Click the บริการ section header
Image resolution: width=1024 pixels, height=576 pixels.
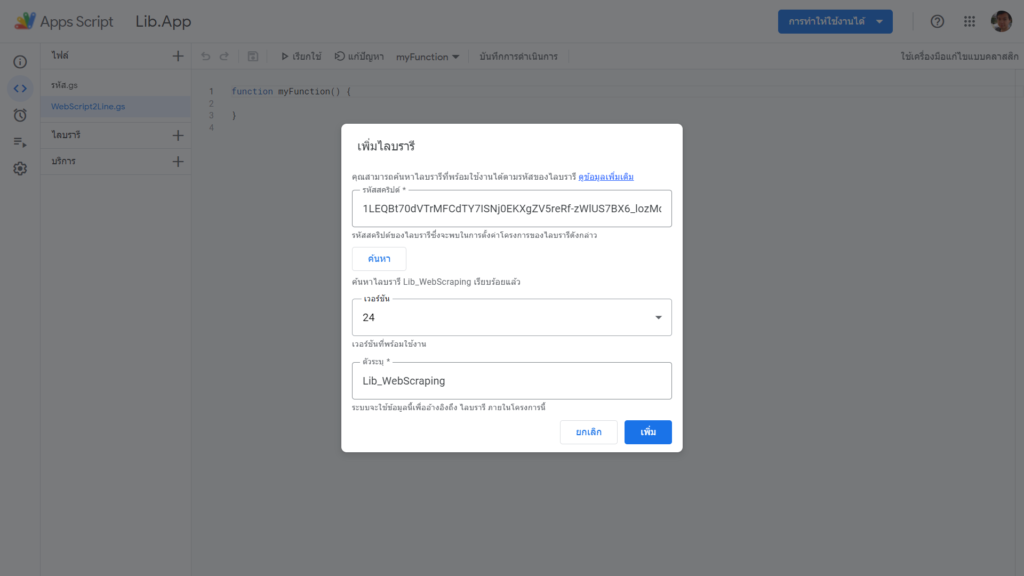tap(63, 161)
